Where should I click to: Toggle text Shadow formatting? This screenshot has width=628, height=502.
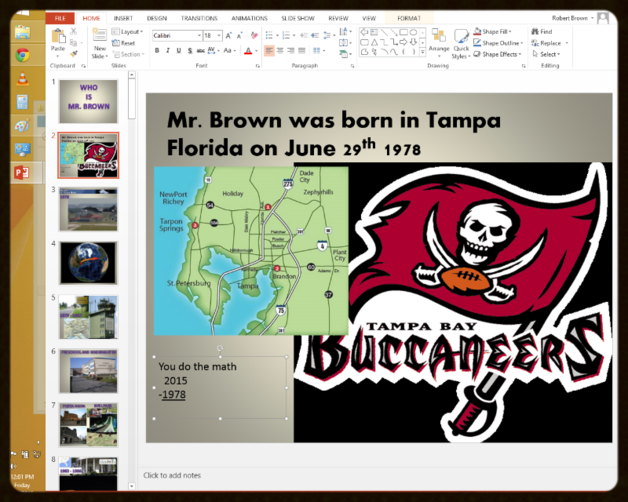click(190, 50)
